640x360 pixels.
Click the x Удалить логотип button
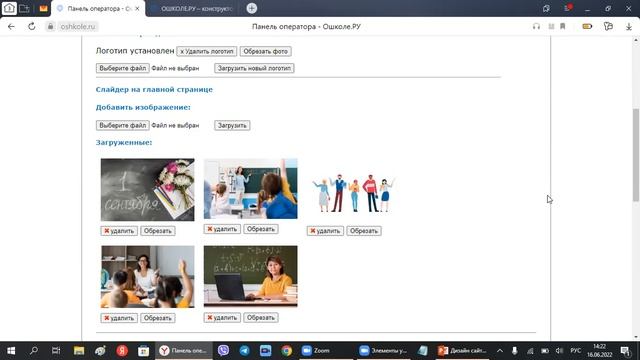[207, 51]
